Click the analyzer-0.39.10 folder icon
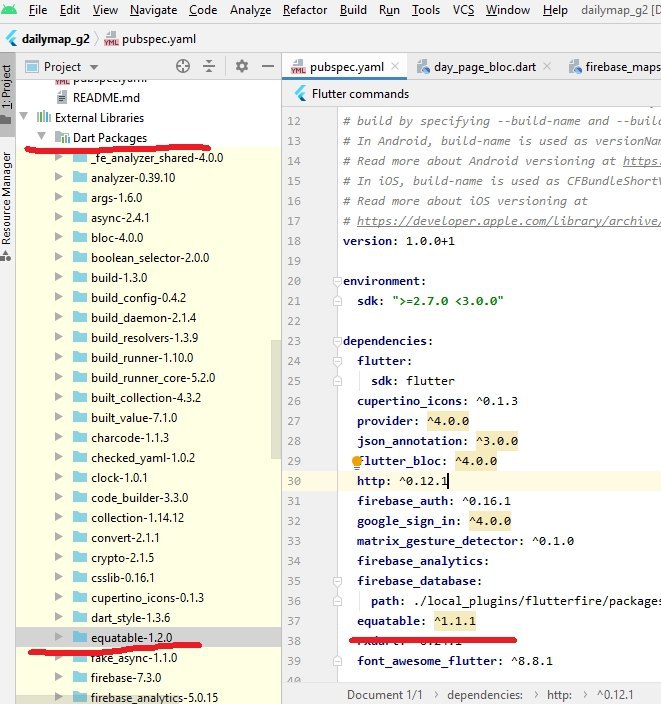The image size is (661, 704). point(80,177)
